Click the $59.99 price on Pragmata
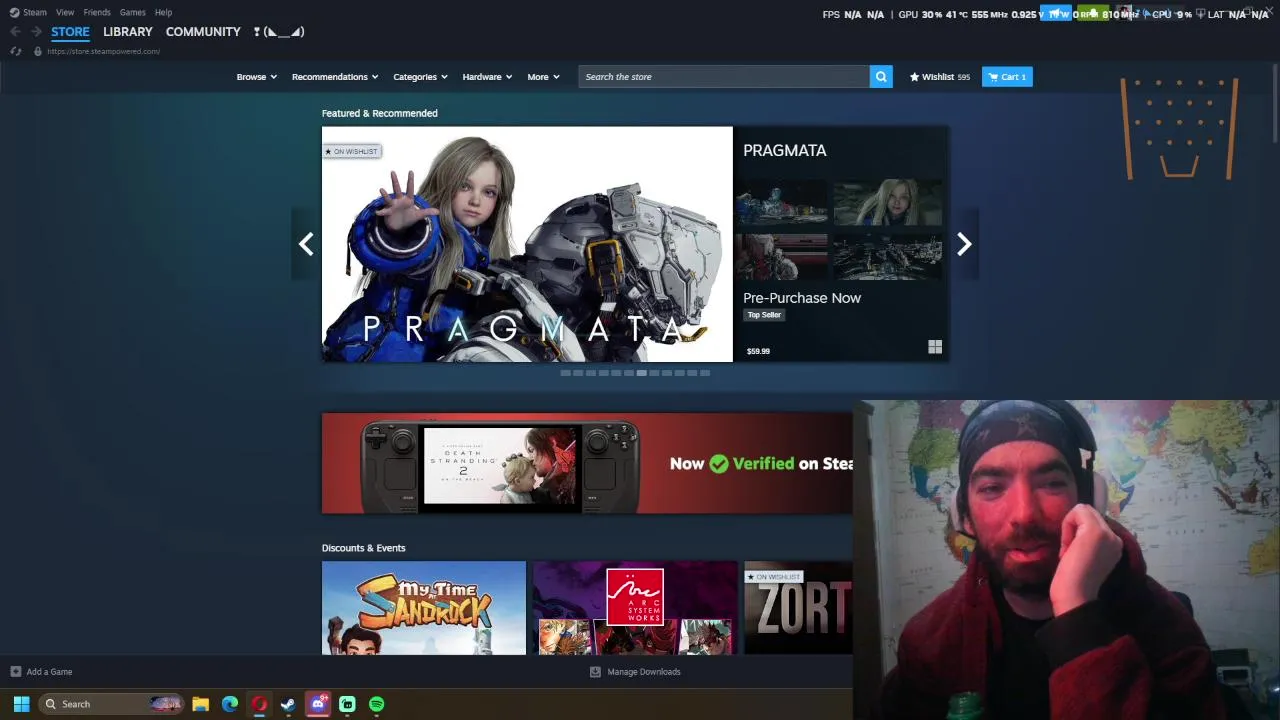The height and width of the screenshot is (720, 1280). pyautogui.click(x=758, y=351)
